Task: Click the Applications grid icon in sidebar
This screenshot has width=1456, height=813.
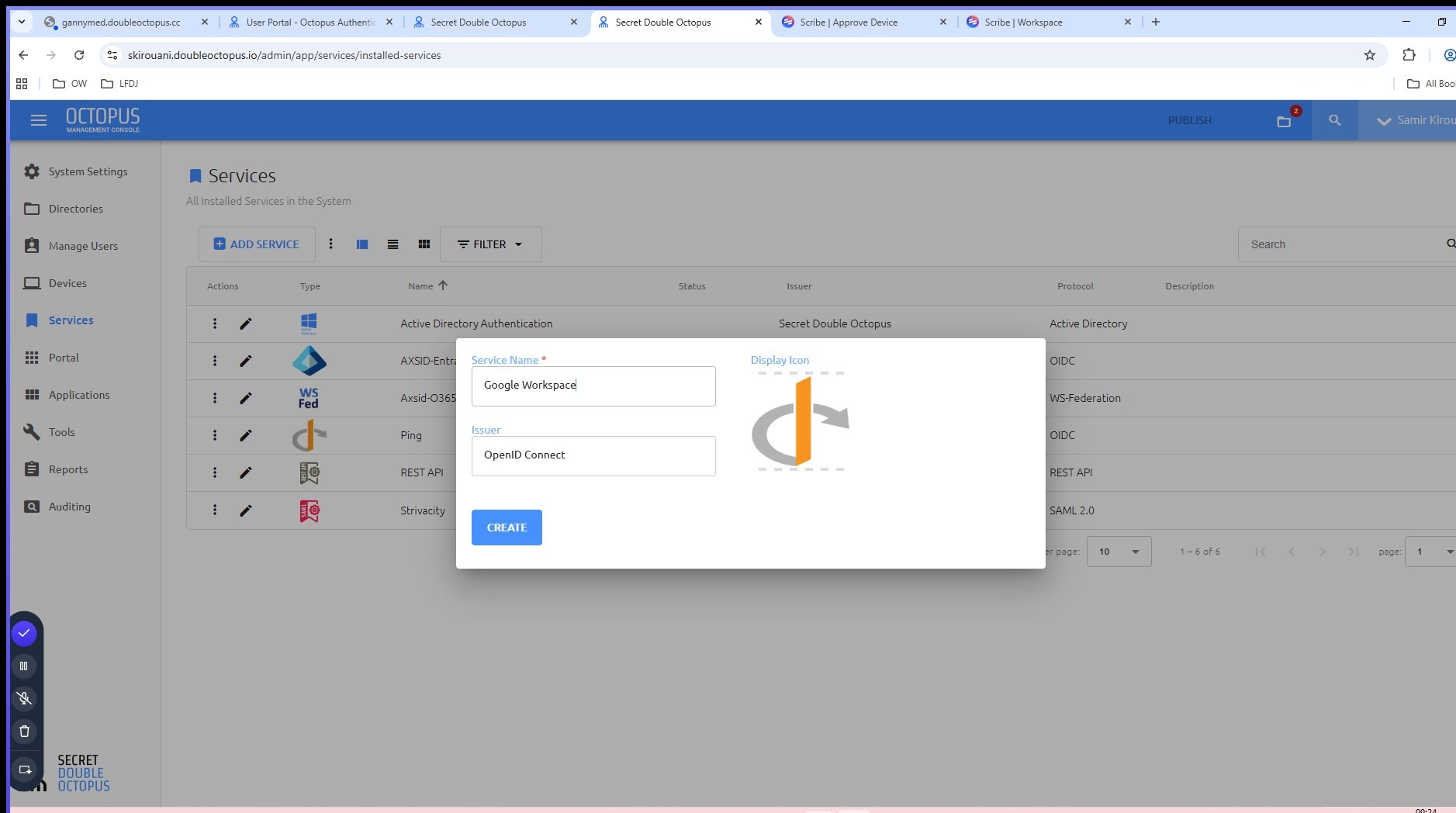Action: click(32, 395)
